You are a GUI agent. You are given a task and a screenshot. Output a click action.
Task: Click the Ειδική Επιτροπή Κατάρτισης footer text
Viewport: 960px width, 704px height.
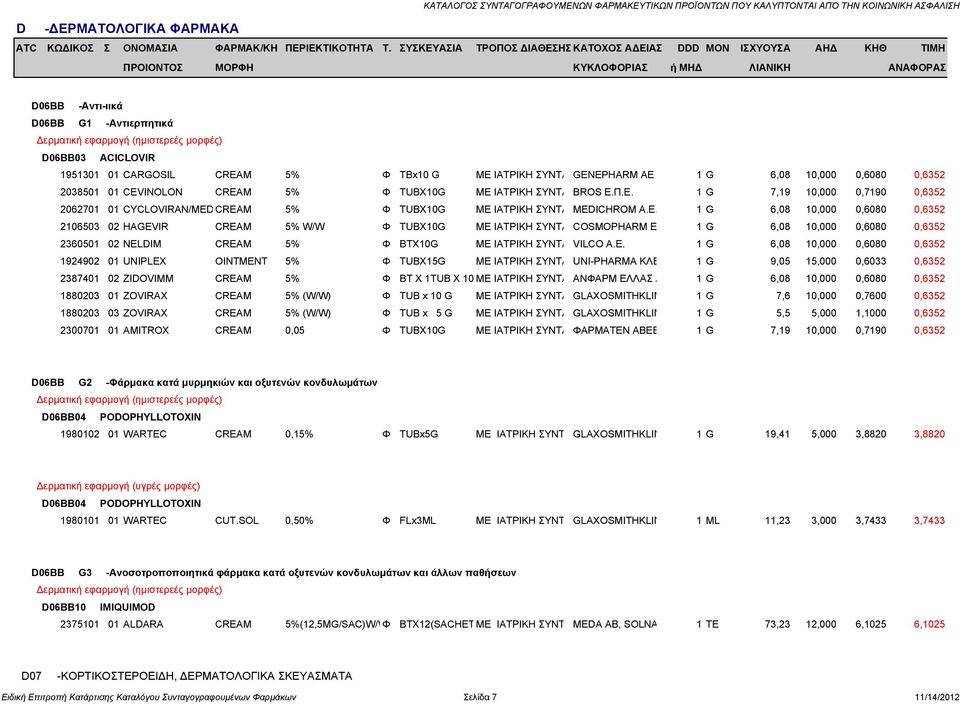pos(149,697)
